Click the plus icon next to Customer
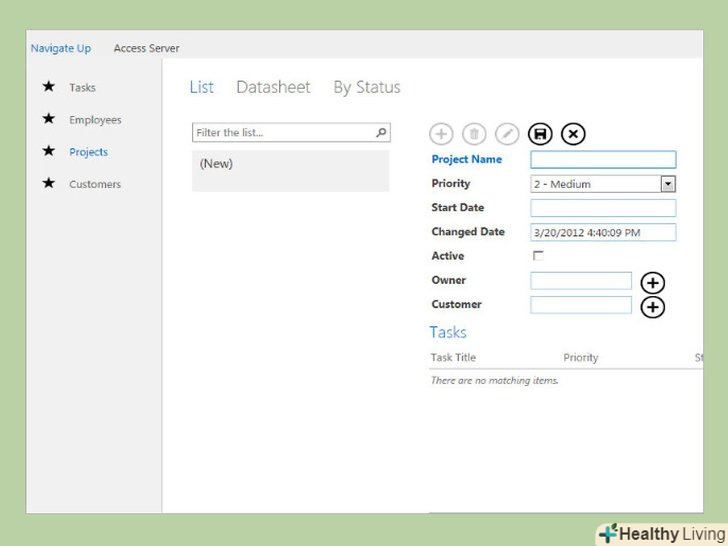Viewport: 728px width, 546px height. tap(652, 307)
